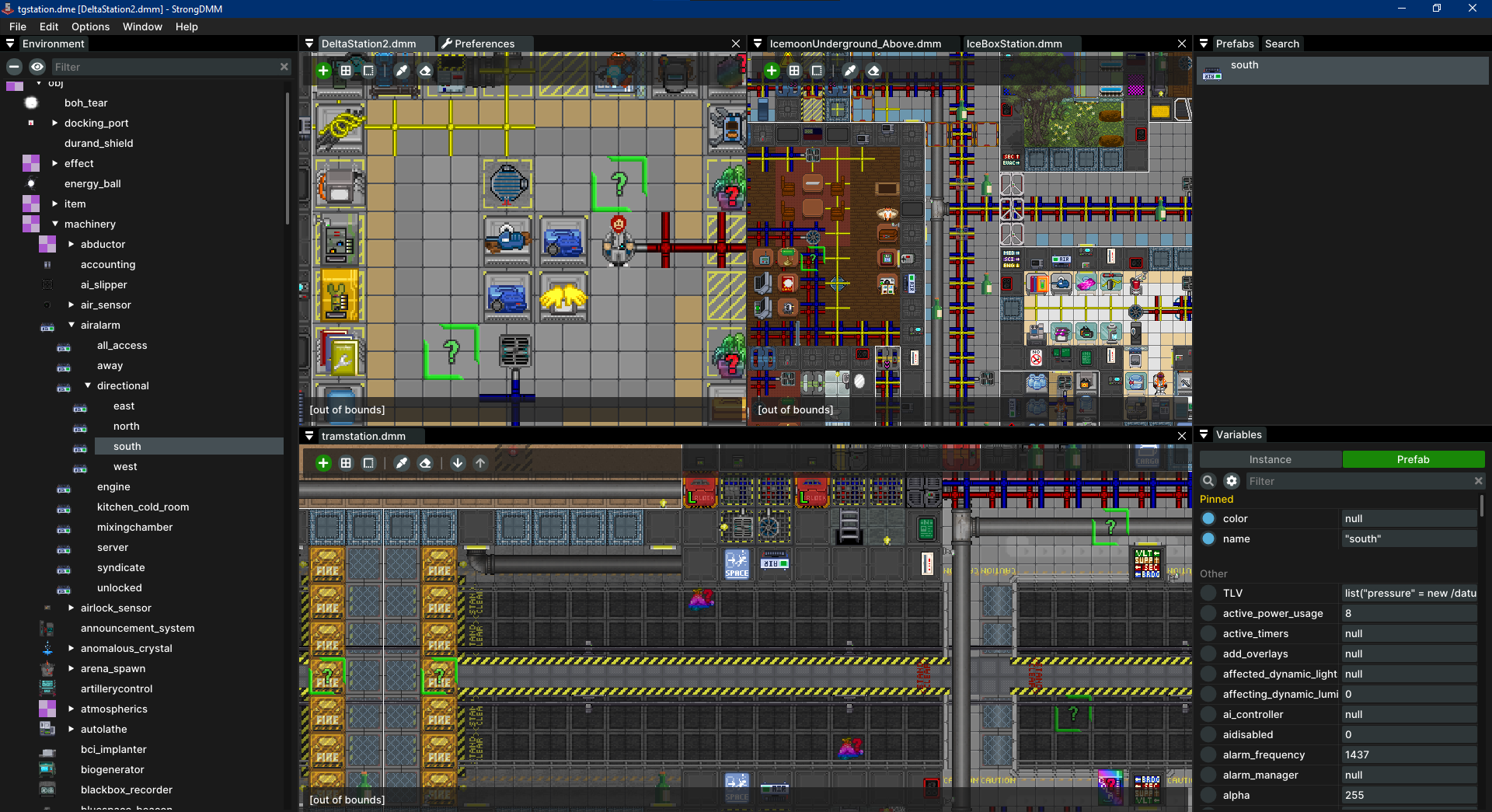Expand the atmospherics tree node
The height and width of the screenshot is (812, 1492).
coord(71,709)
